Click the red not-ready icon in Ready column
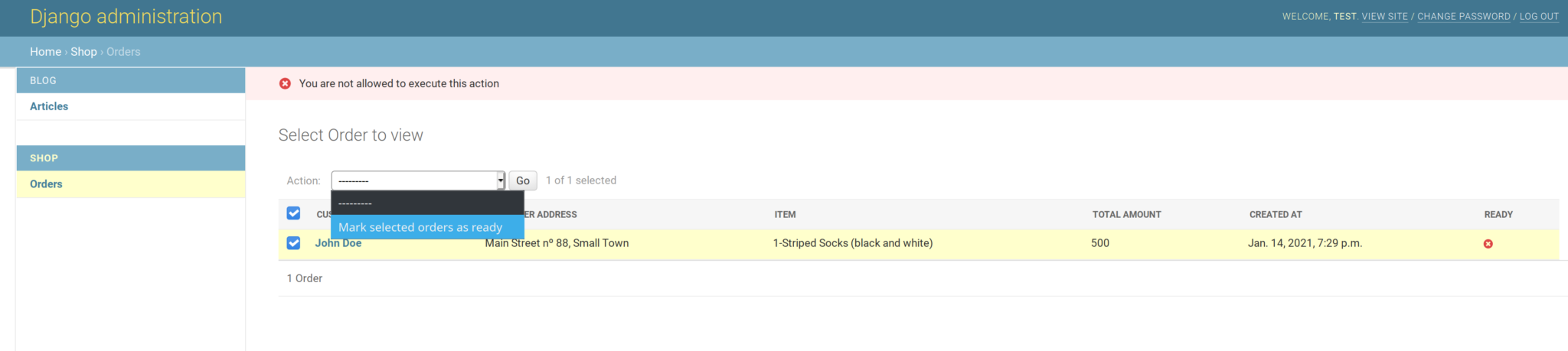Image resolution: width=1568 pixels, height=351 pixels. click(x=1488, y=244)
